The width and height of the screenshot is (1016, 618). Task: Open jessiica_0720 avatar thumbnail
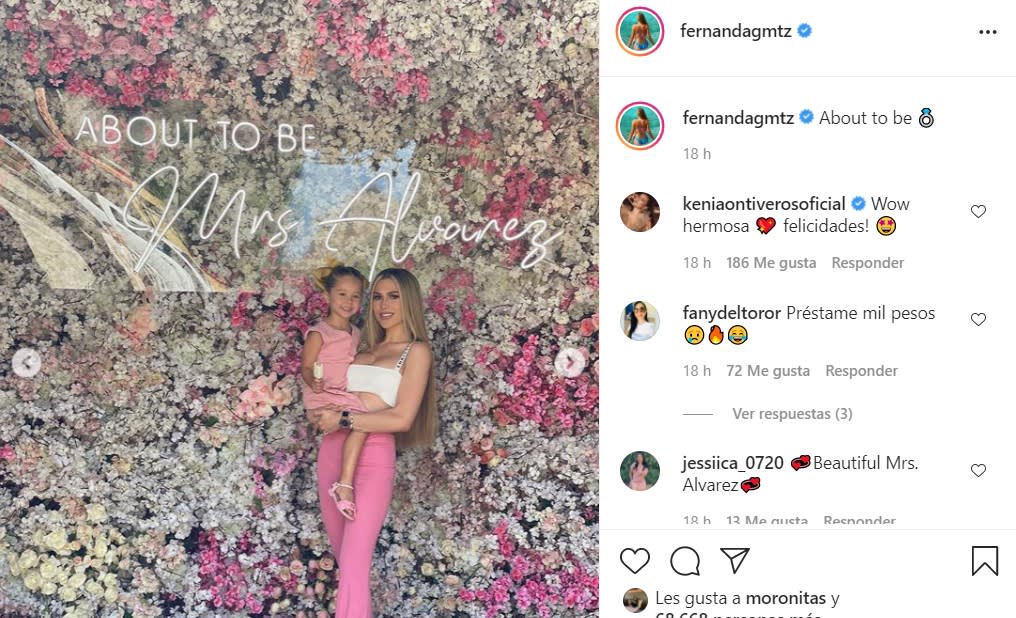640,471
